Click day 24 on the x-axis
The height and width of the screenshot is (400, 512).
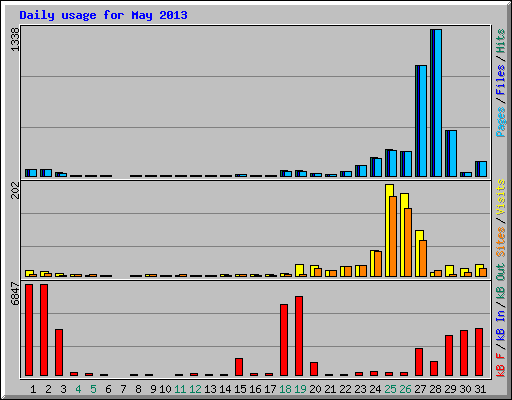pyautogui.click(x=375, y=389)
